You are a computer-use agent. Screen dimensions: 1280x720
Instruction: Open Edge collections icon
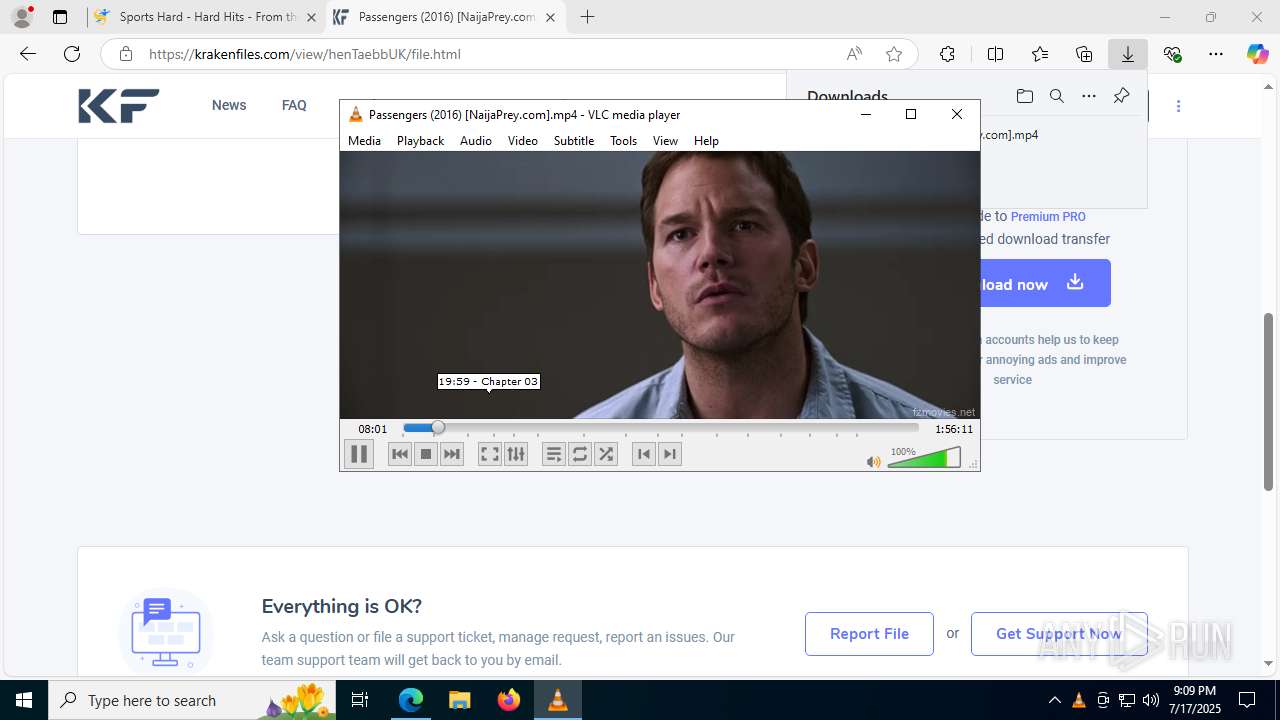click(1084, 54)
